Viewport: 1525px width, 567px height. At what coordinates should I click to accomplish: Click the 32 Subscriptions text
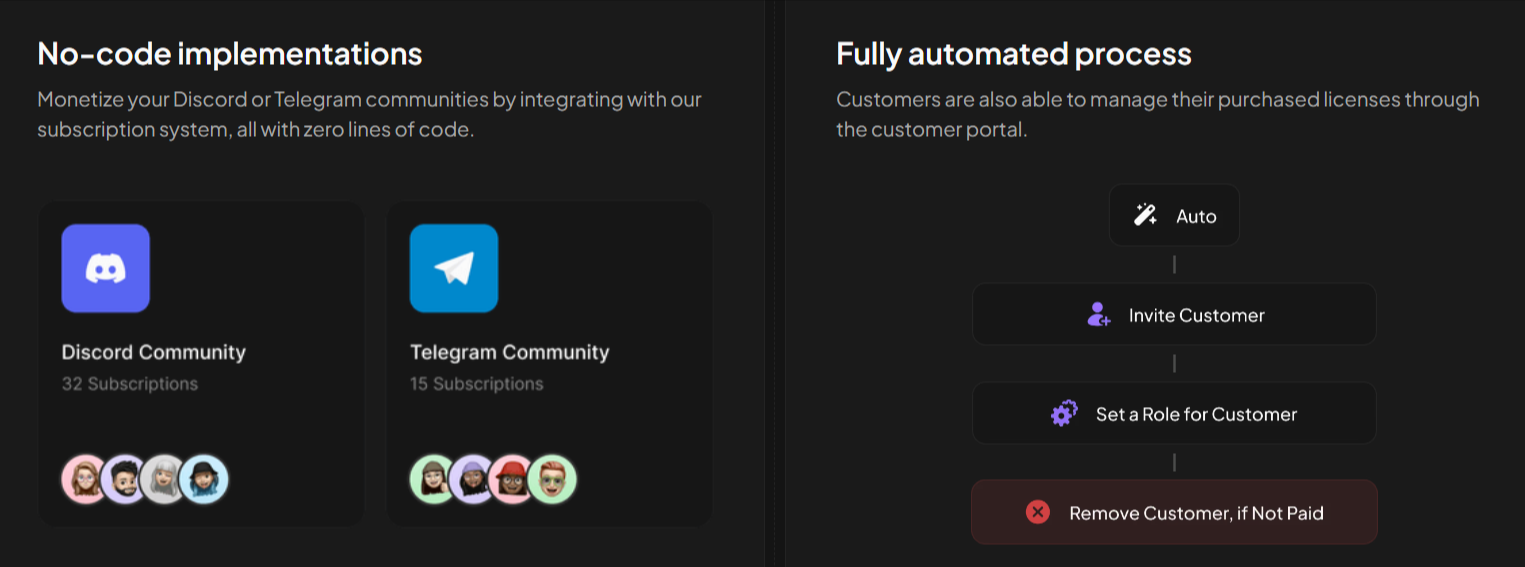(130, 384)
